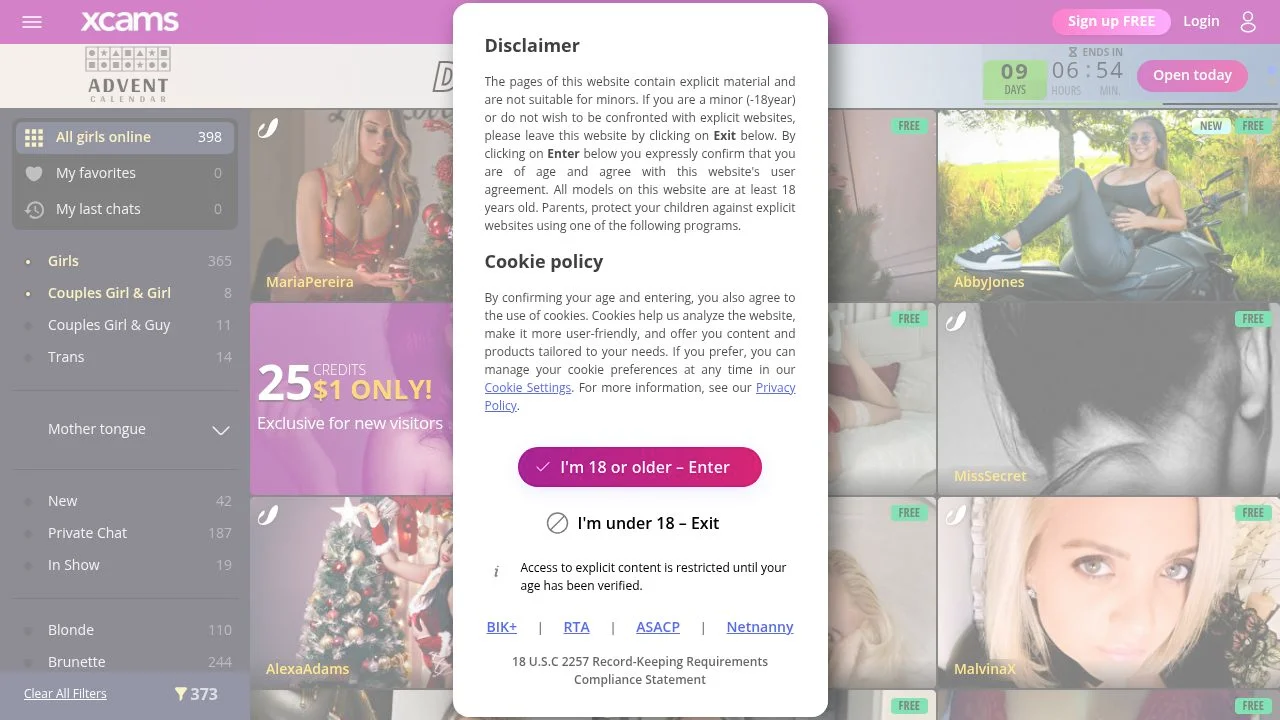Click the xcams logo
This screenshot has height=720, width=1280.
pyautogui.click(x=130, y=21)
